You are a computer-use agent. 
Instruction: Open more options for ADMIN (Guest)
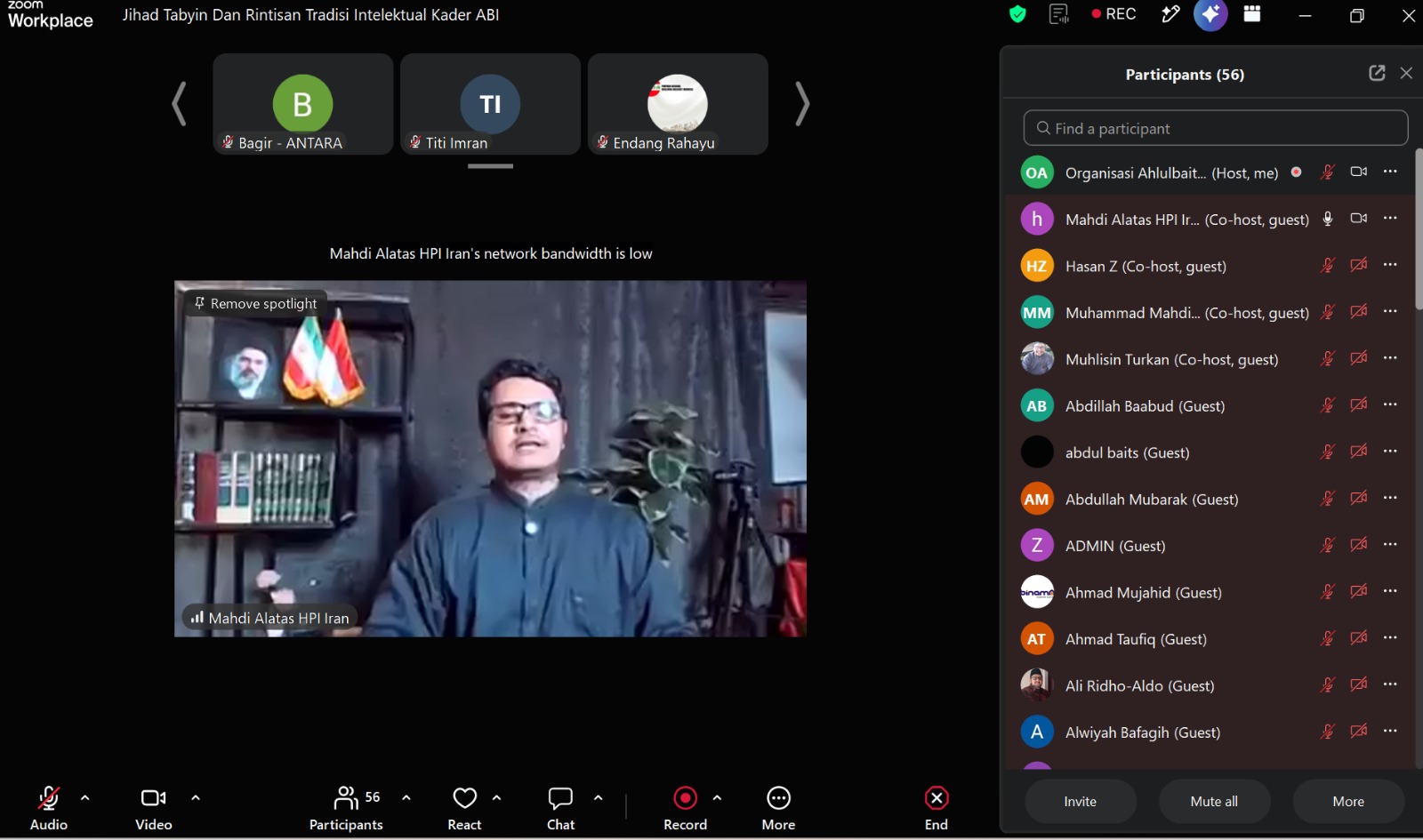click(x=1390, y=545)
